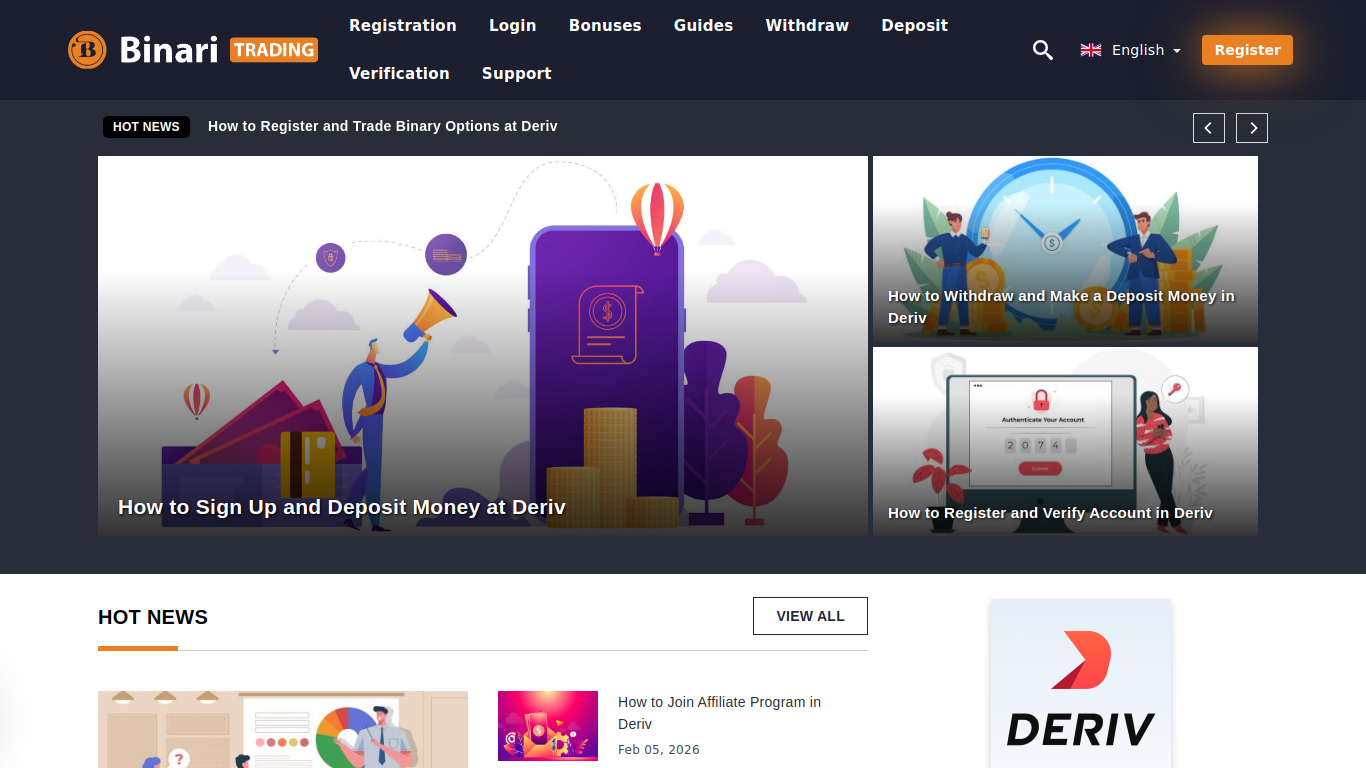Open the search magnifier icon
Viewport: 1366px width, 768px height.
pos(1043,50)
